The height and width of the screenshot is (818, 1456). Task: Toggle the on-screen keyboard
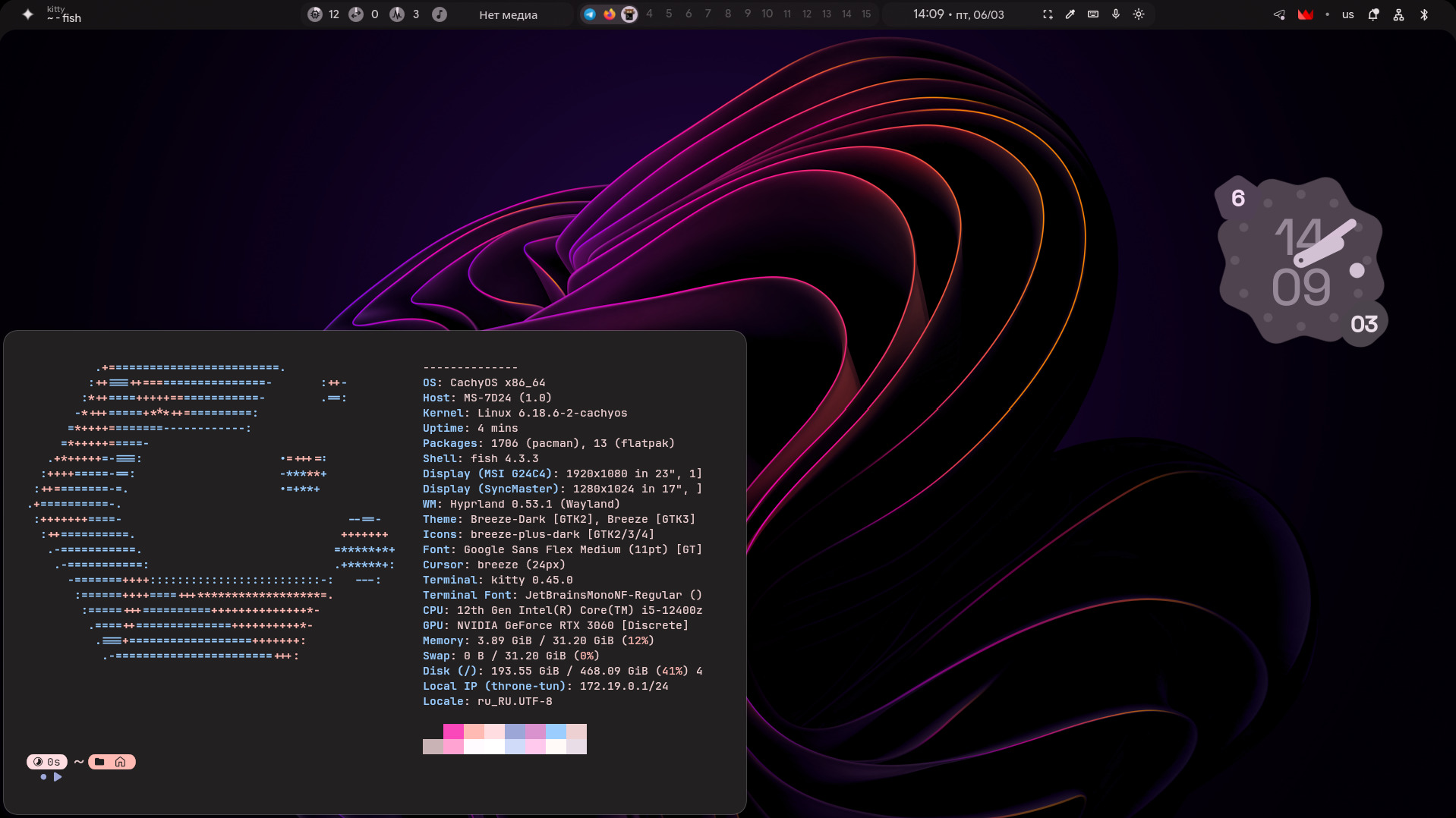point(1093,14)
